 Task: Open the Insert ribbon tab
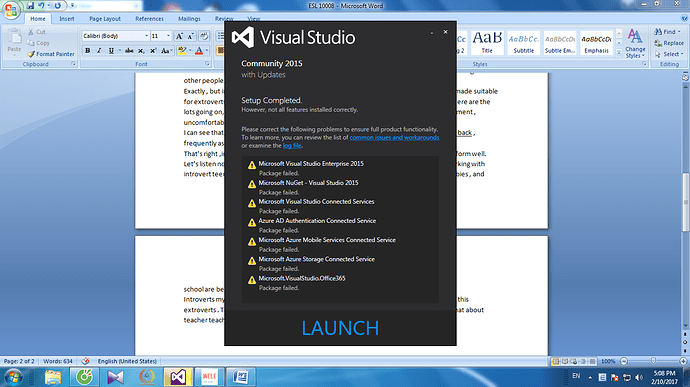(x=66, y=18)
